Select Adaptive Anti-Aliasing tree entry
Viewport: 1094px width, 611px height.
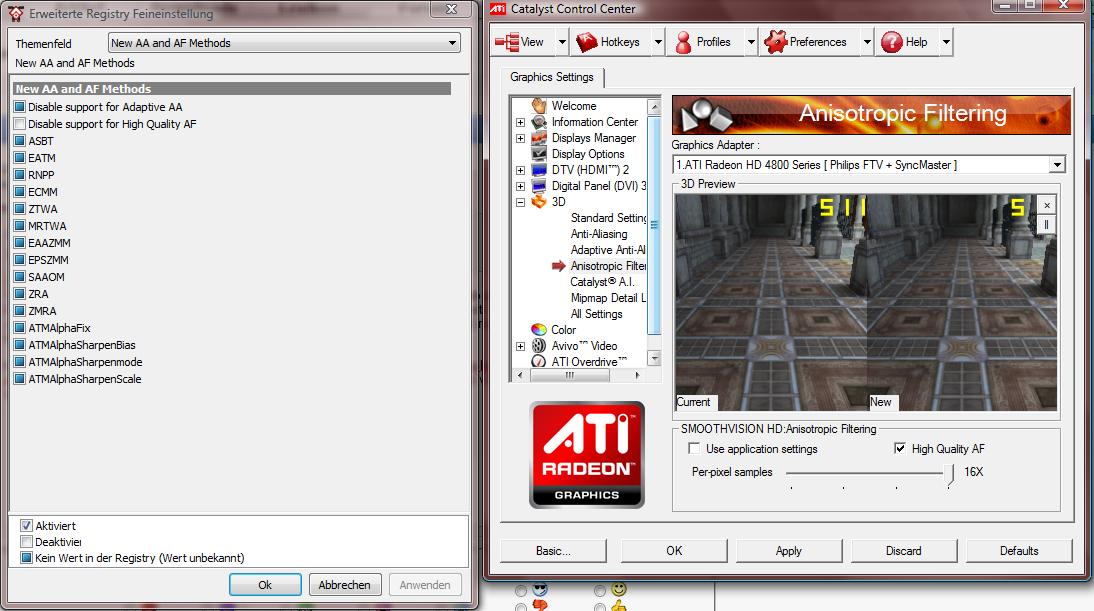[x=608, y=250]
